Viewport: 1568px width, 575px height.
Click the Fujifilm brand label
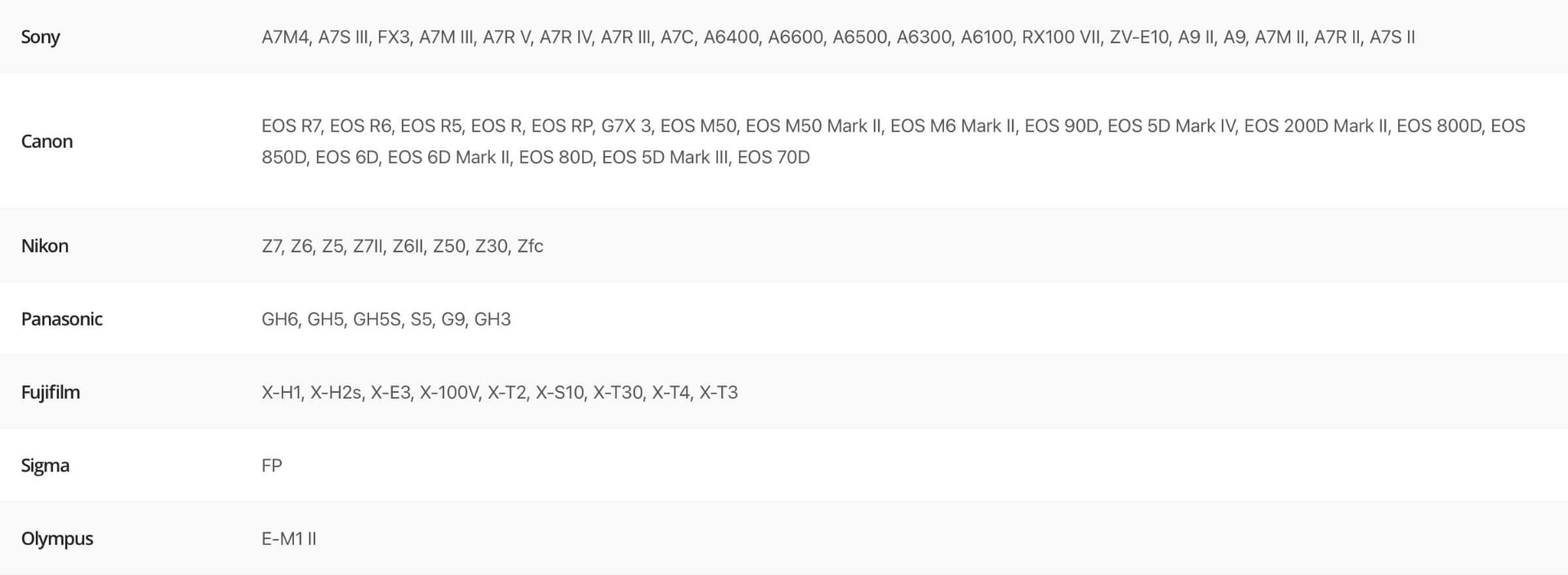(50, 392)
